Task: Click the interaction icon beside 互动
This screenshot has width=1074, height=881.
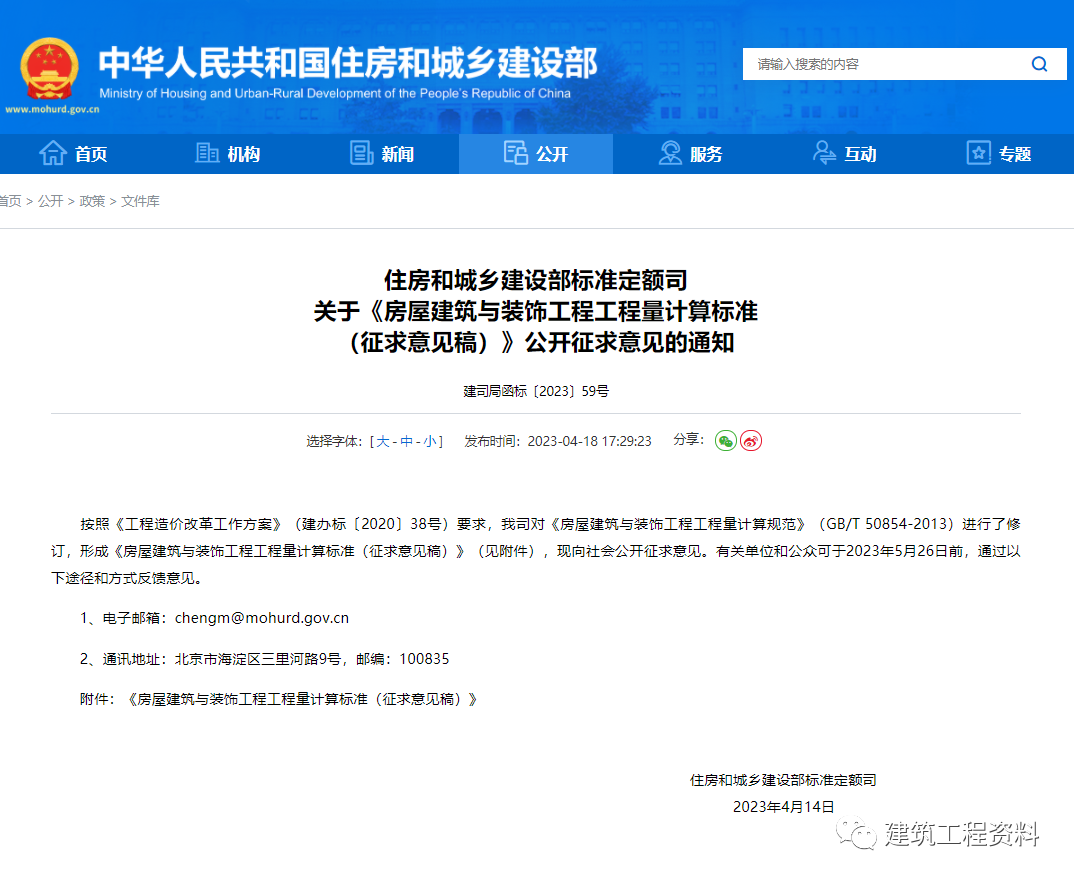Action: coord(824,153)
